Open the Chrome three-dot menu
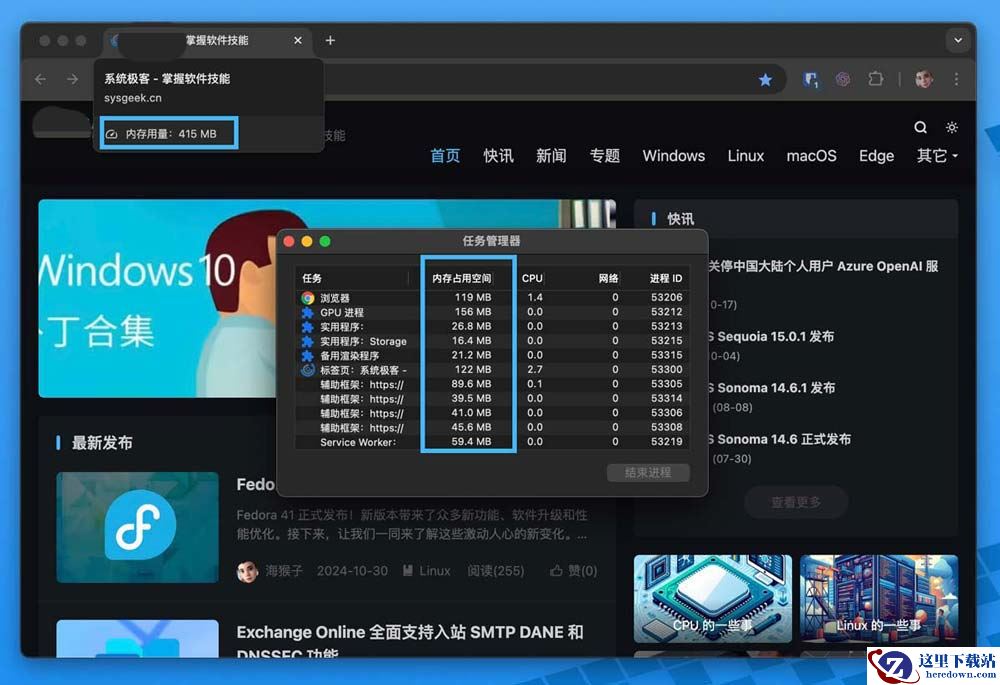The width and height of the screenshot is (1000, 685). (956, 79)
